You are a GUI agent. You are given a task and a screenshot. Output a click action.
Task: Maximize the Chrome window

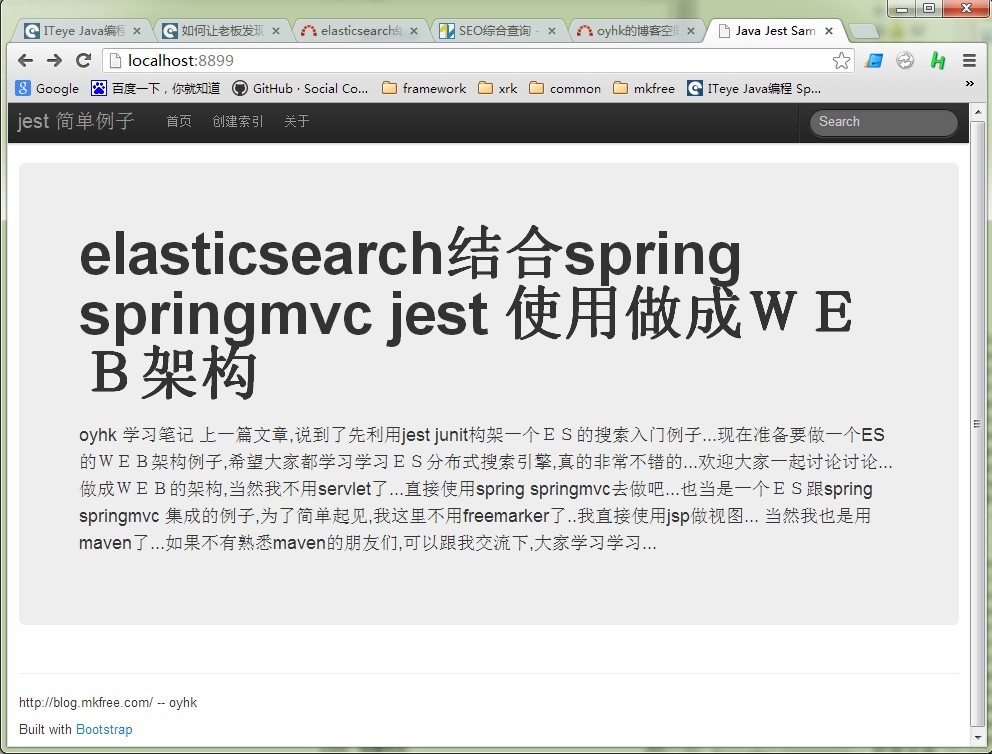pos(928,8)
